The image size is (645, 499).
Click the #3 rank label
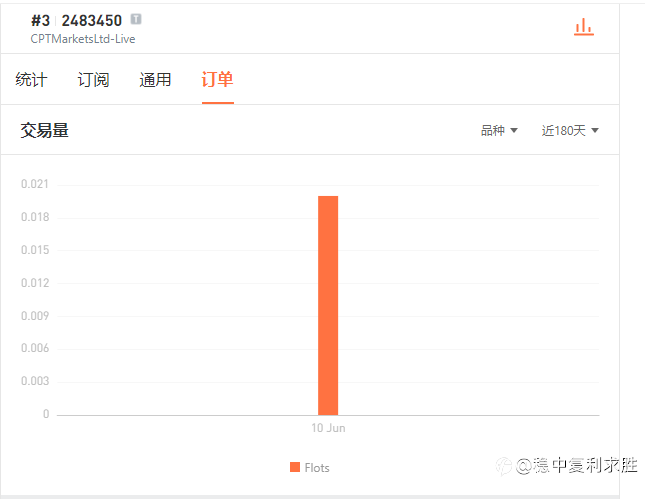click(40, 21)
